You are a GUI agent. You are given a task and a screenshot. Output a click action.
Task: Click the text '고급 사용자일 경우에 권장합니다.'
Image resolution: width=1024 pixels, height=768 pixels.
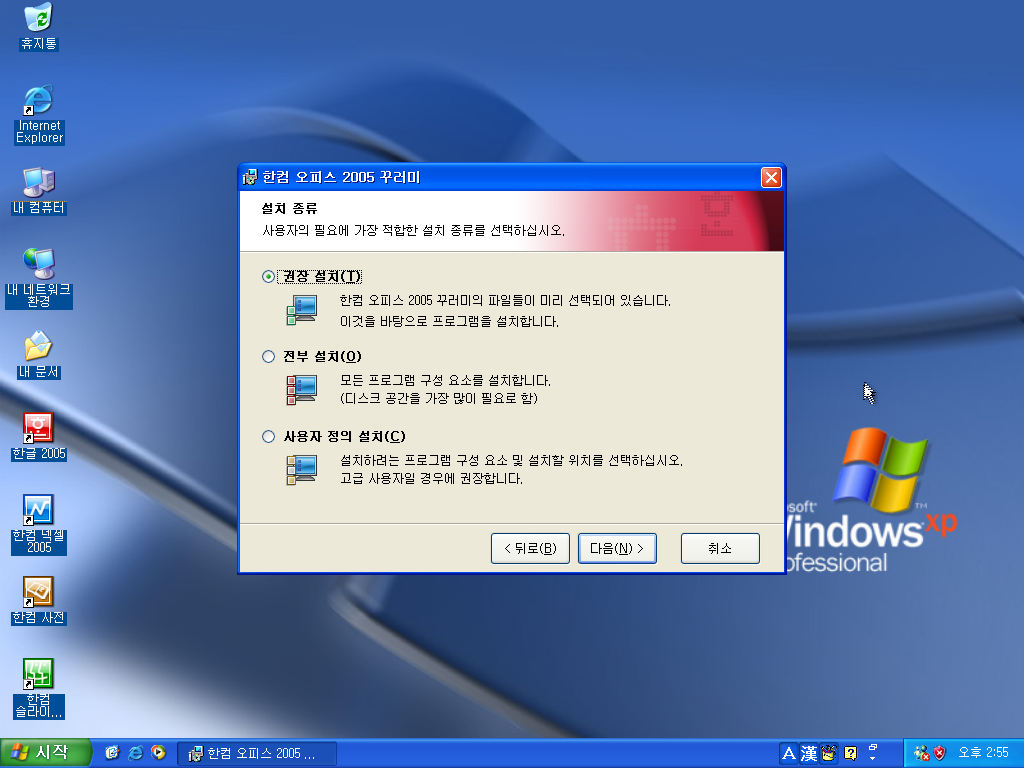point(432,479)
